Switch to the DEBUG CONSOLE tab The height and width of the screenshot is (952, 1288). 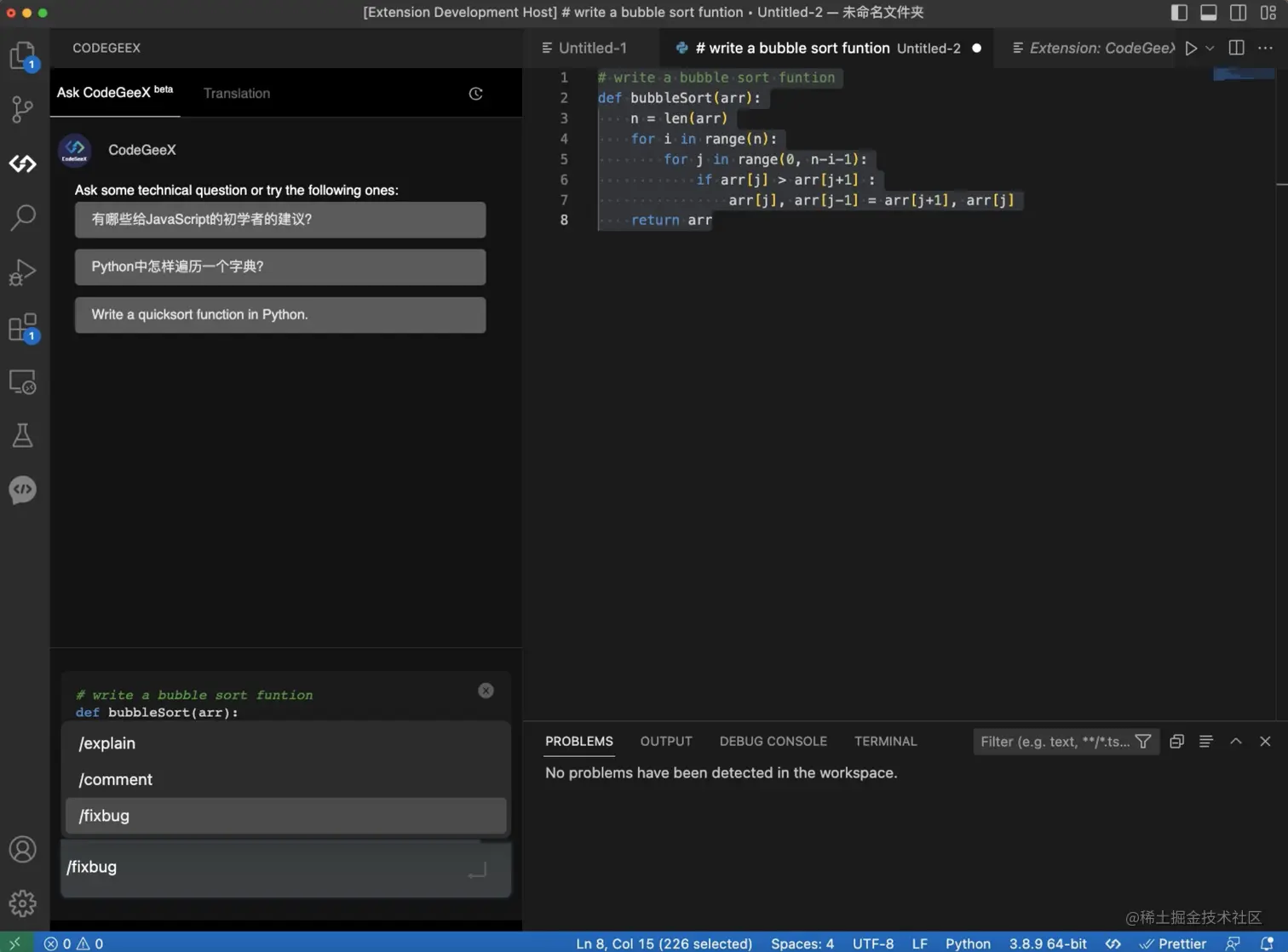[773, 742]
